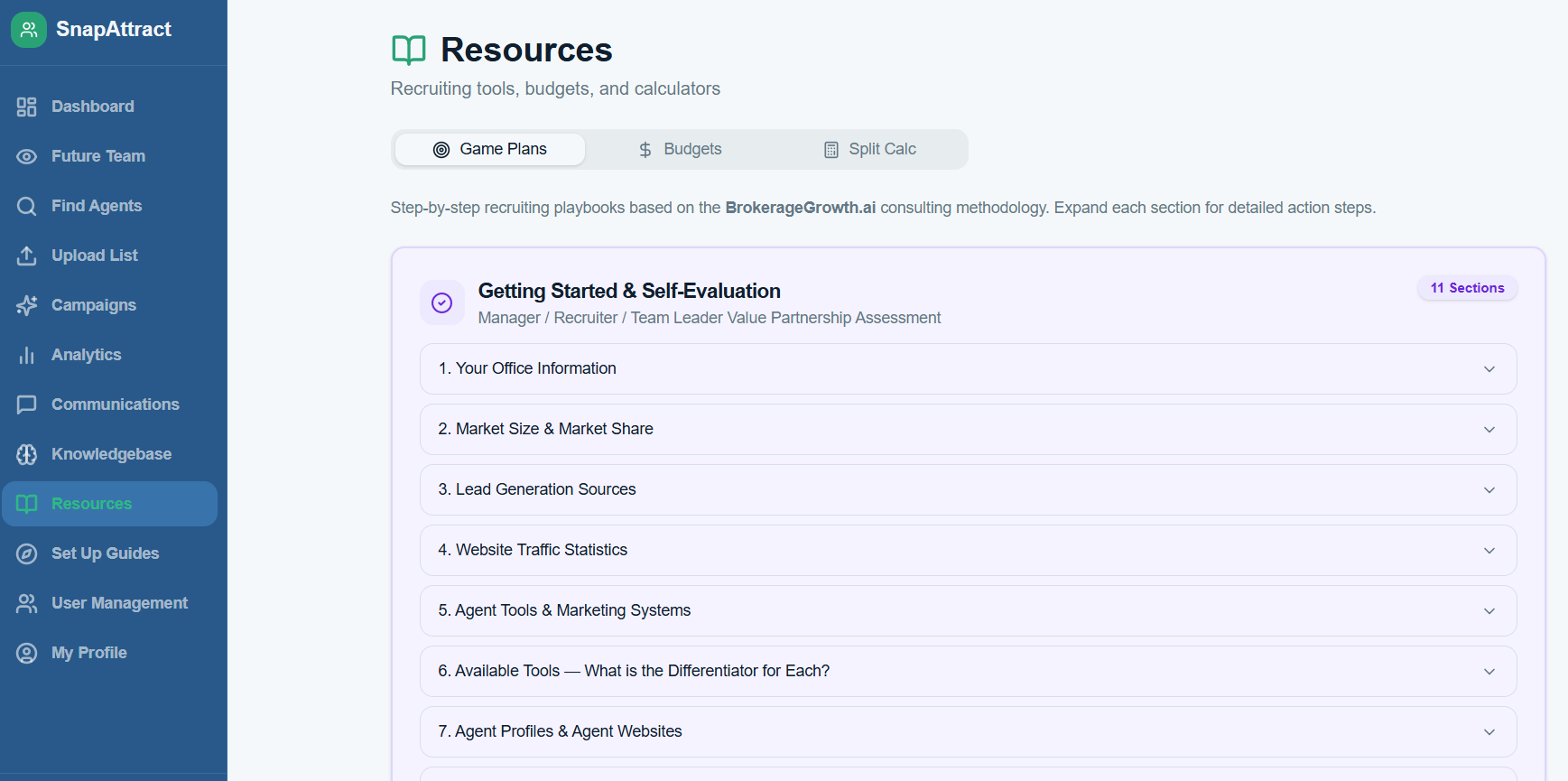
Task: Click the SnapAttract brand name
Action: [114, 29]
